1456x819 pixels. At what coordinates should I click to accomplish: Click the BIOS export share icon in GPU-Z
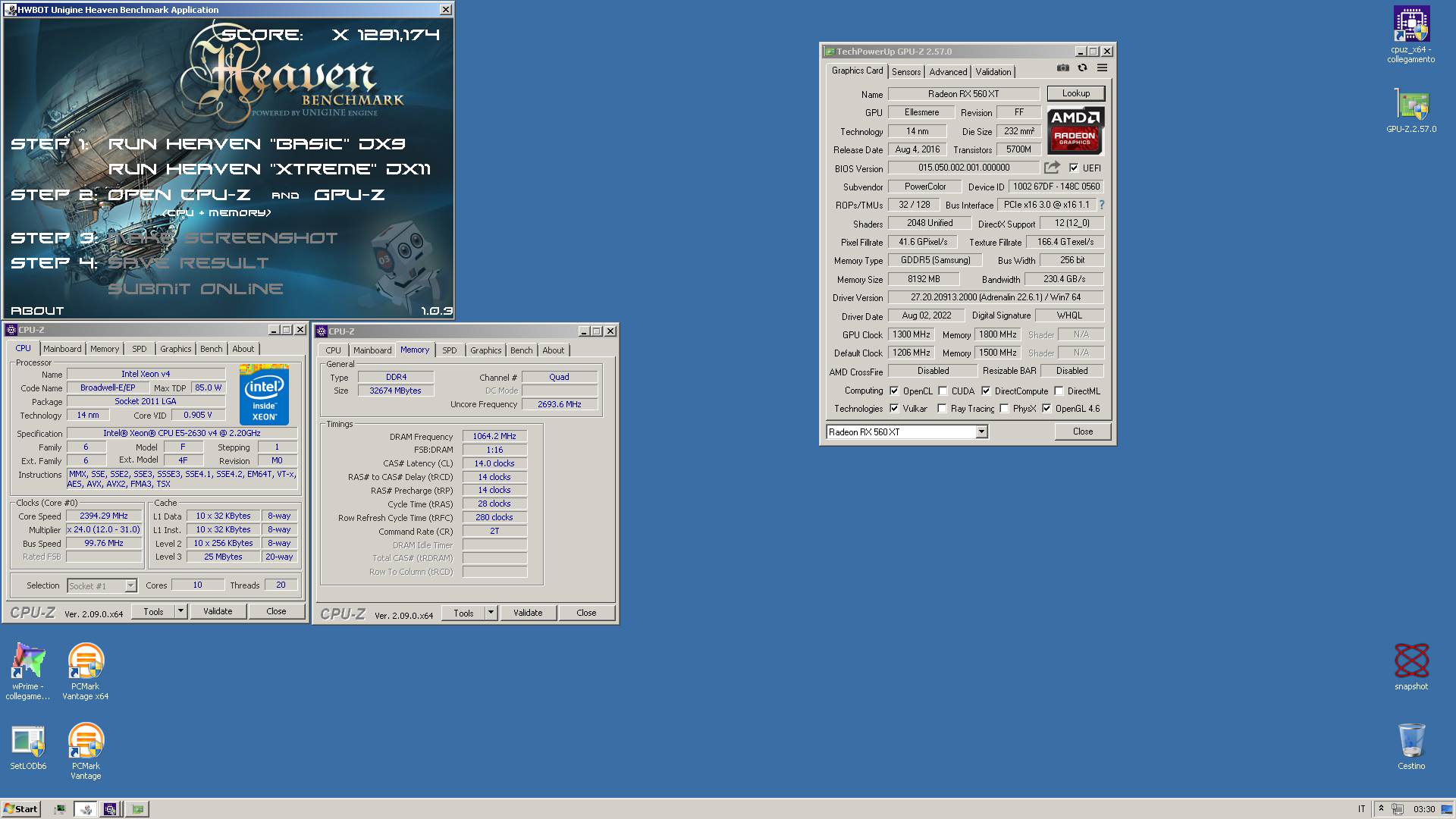coord(1052,168)
